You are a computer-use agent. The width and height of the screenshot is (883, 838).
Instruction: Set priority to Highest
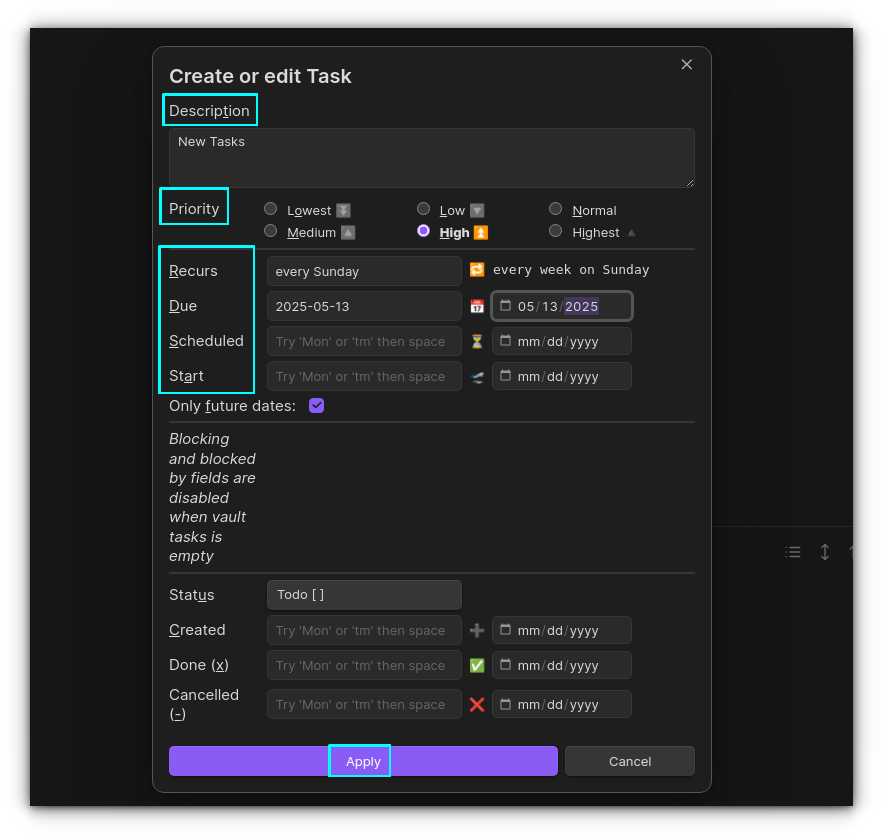point(556,231)
